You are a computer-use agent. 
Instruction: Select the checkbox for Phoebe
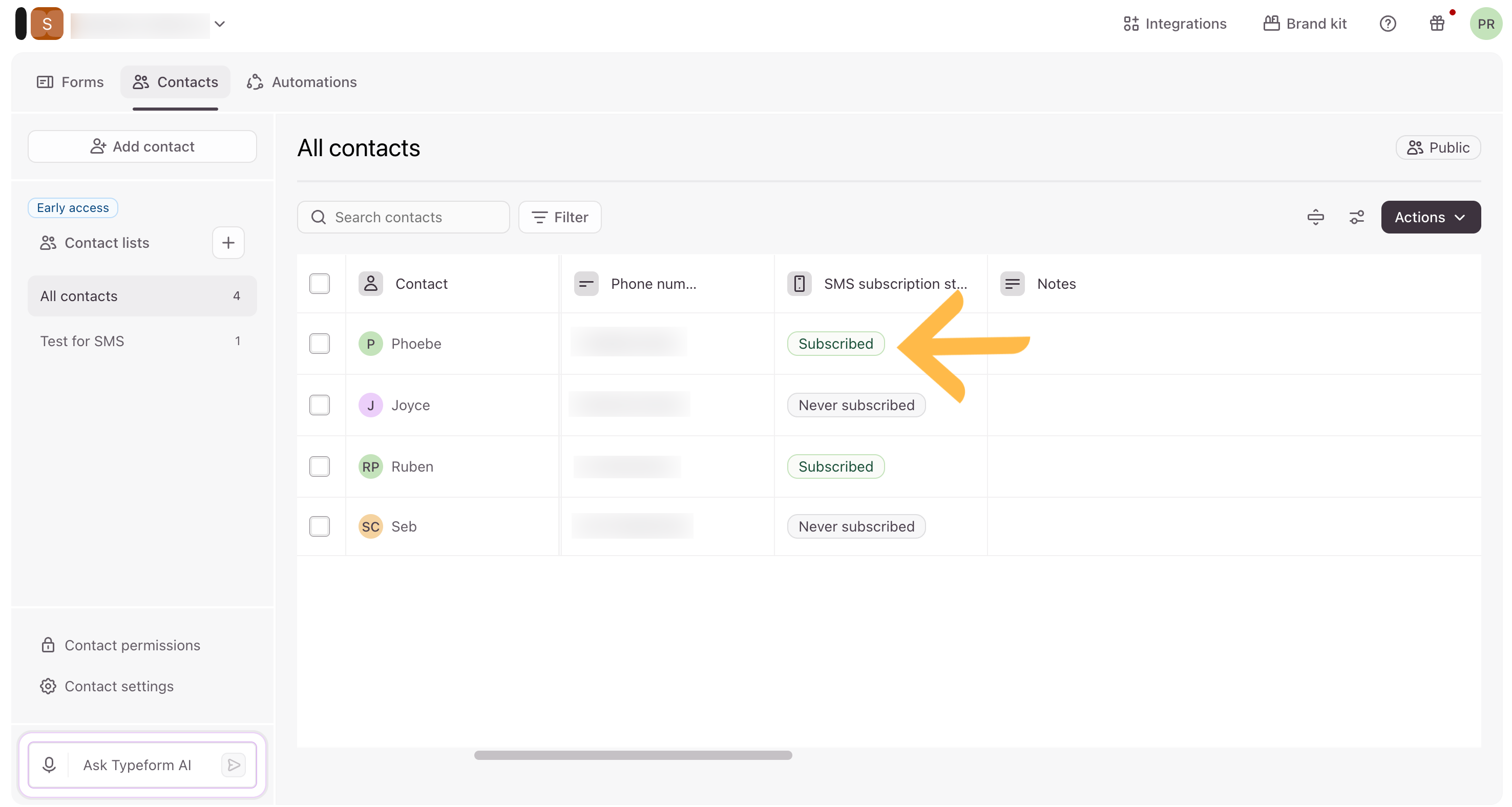click(x=319, y=344)
